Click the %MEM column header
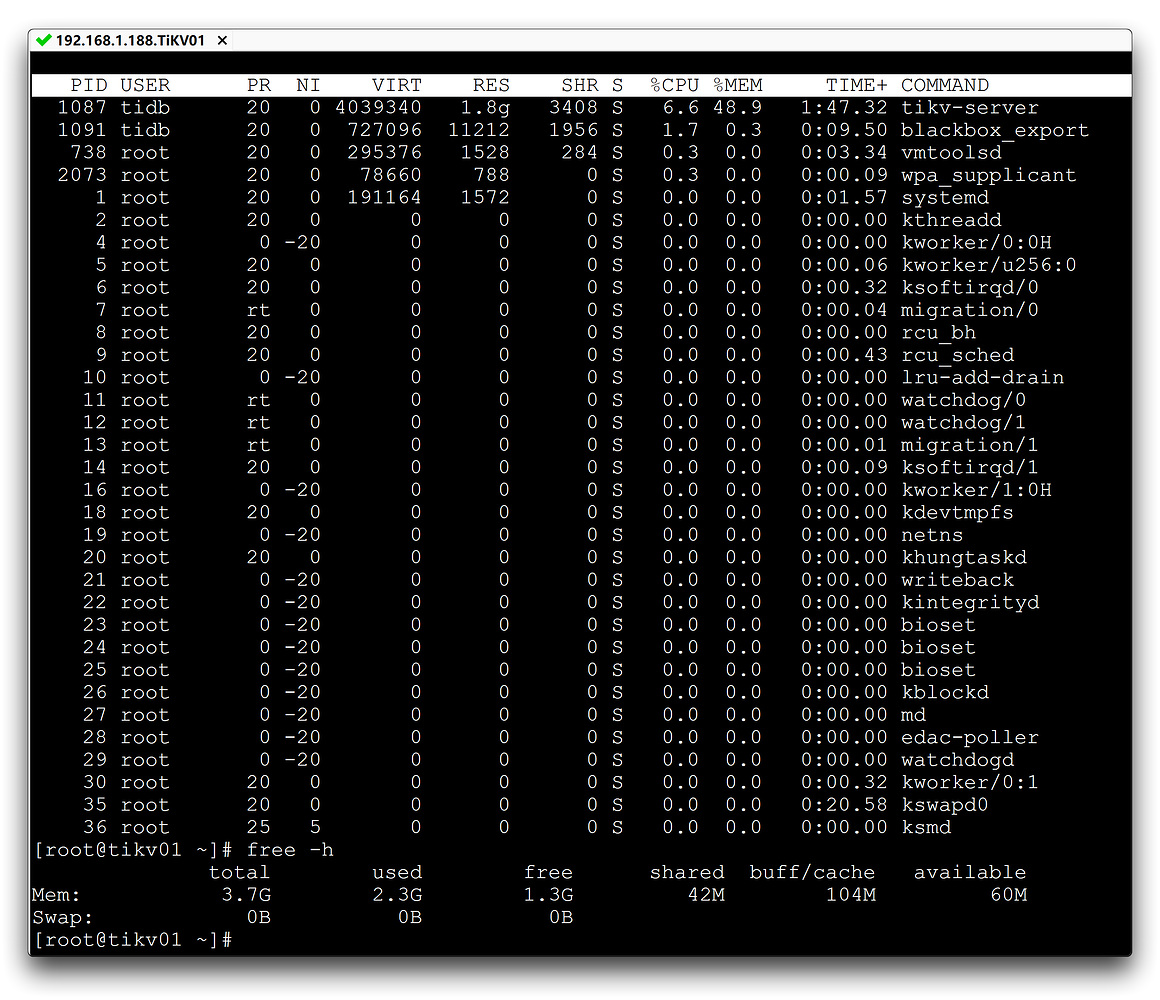Image resolution: width=1160 pixels, height=1000 pixels. (x=738, y=85)
